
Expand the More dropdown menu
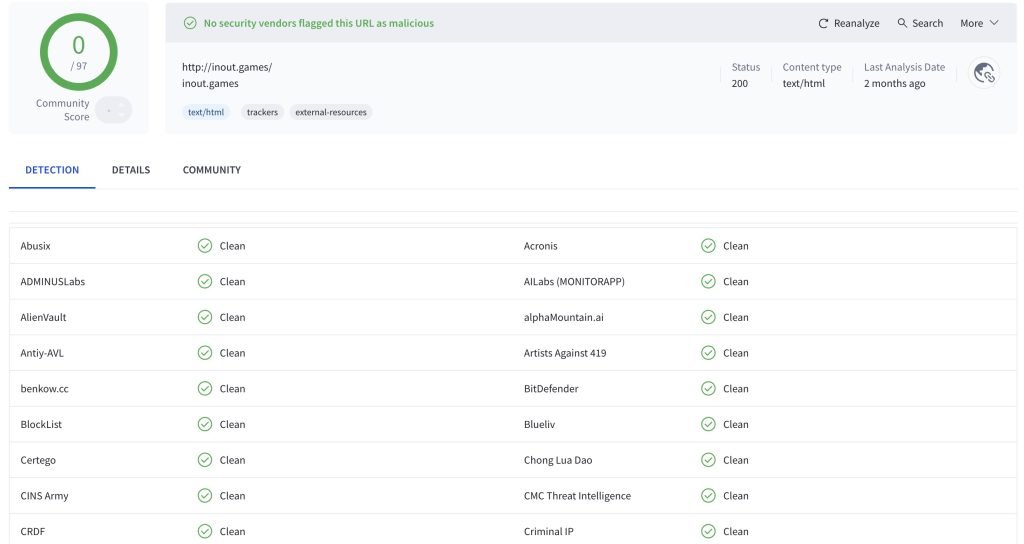pos(979,23)
